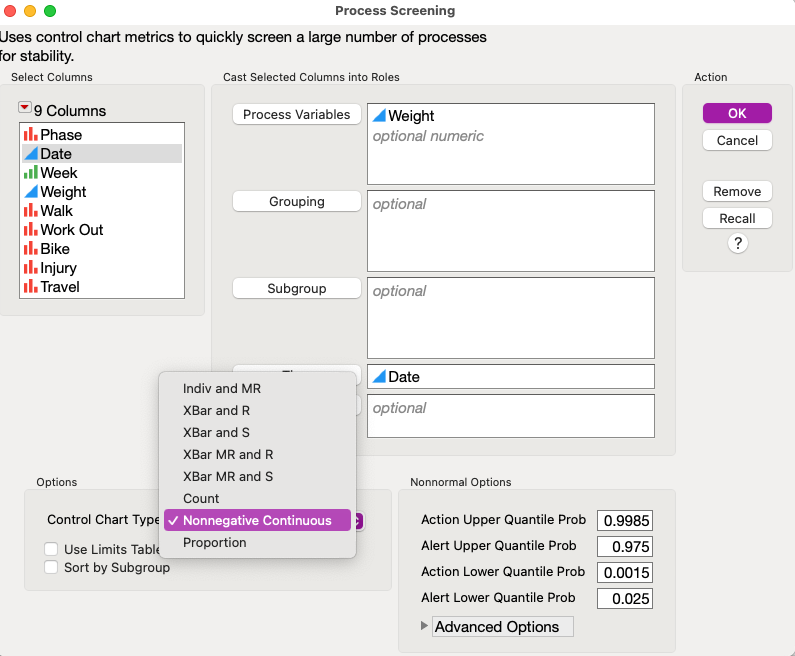Choose XBar MR and S chart type
Viewport: 795px width, 656px height.
[258, 477]
